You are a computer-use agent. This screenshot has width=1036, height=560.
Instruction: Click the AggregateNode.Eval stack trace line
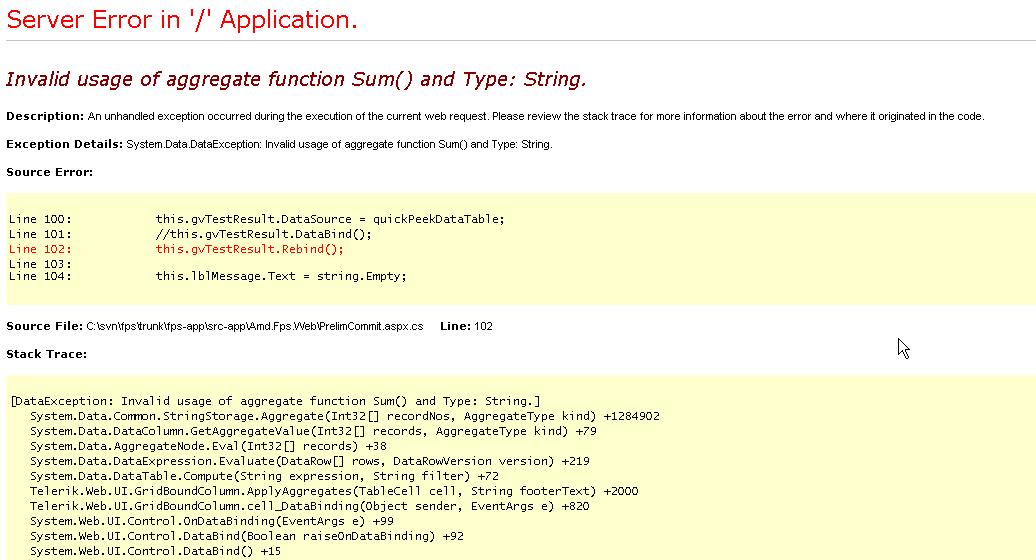pyautogui.click(x=208, y=446)
